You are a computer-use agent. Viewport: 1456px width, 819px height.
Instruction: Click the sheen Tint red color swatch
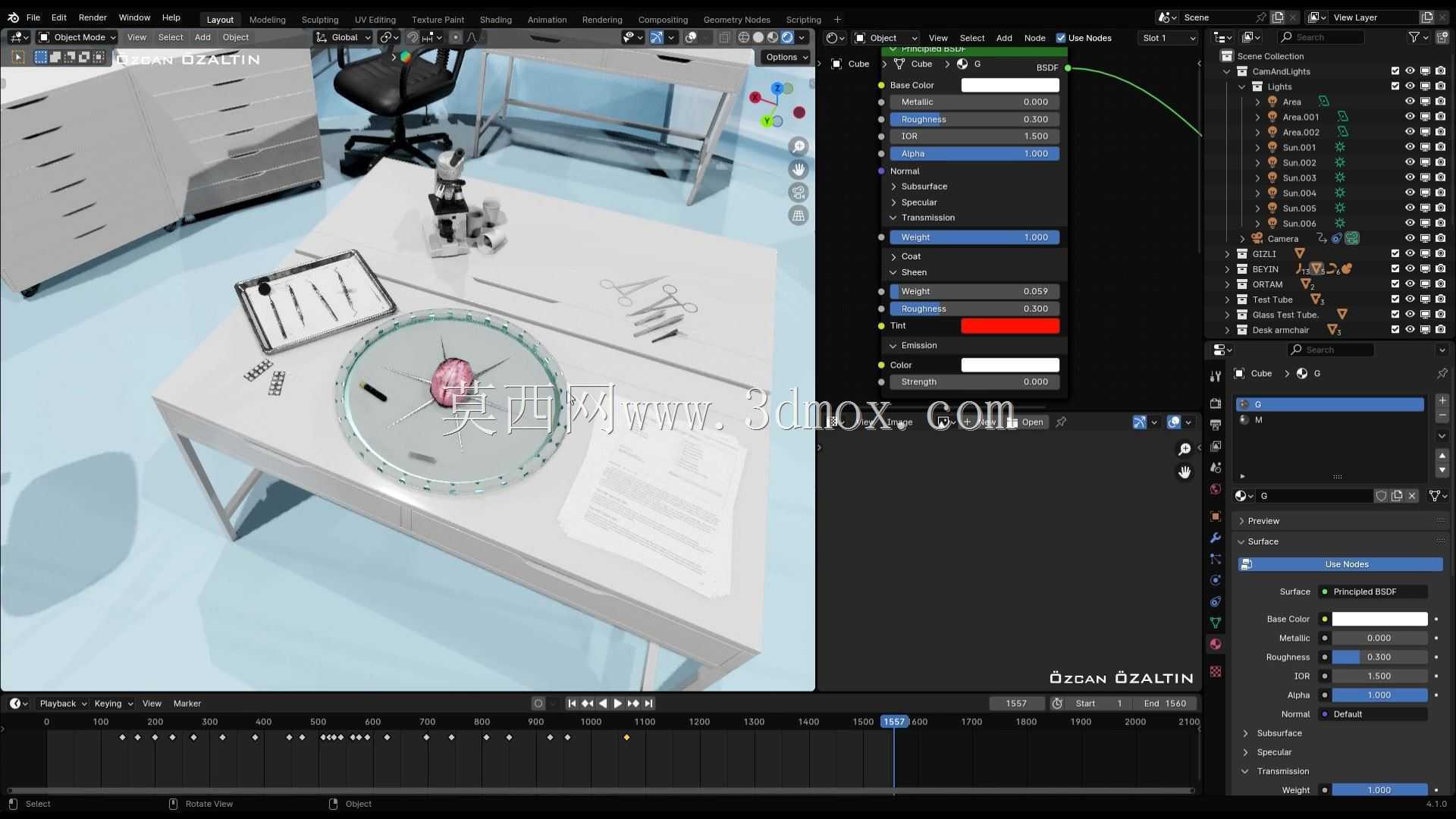[1010, 326]
